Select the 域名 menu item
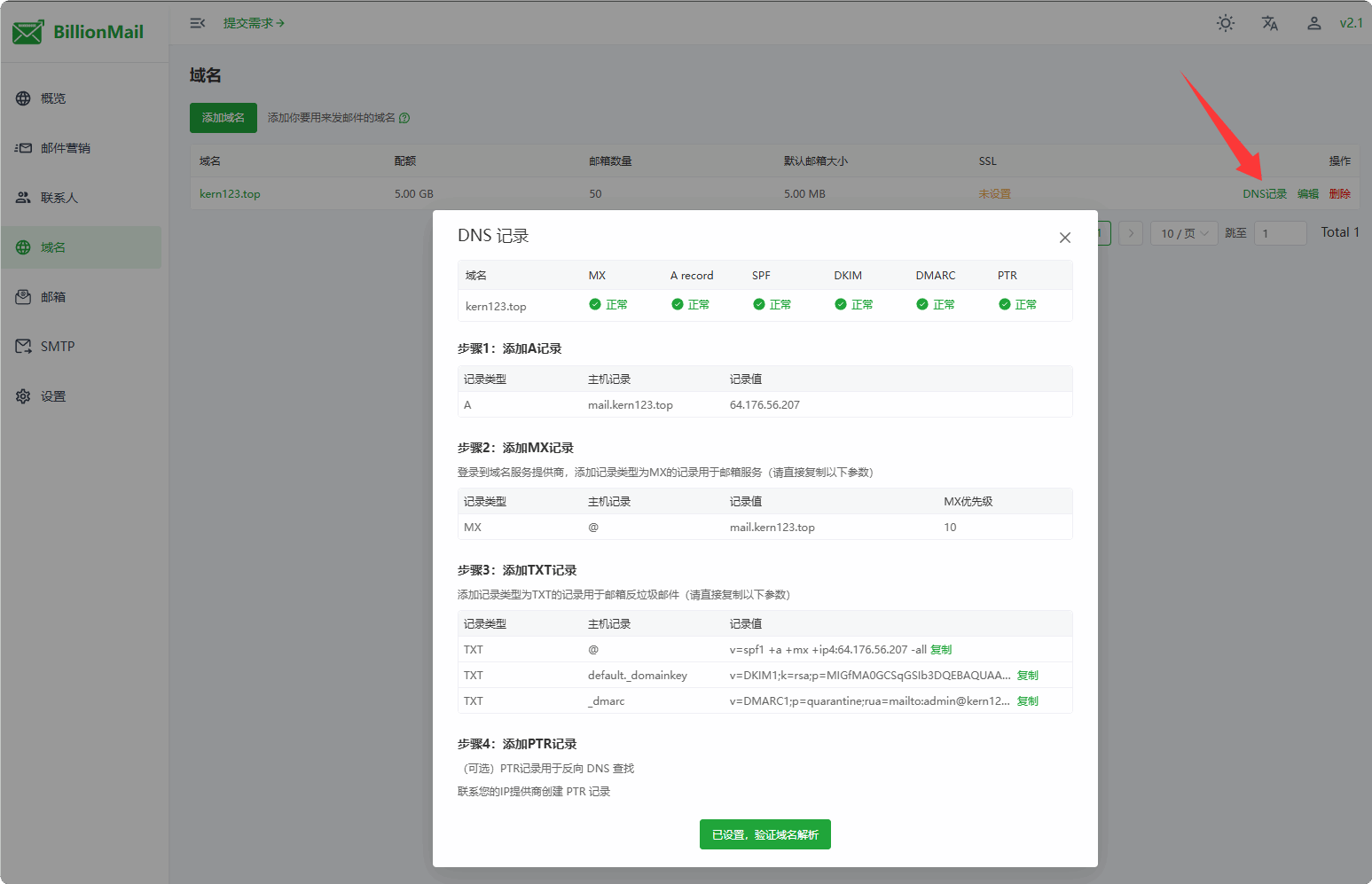The width and height of the screenshot is (1372, 884). [x=52, y=246]
